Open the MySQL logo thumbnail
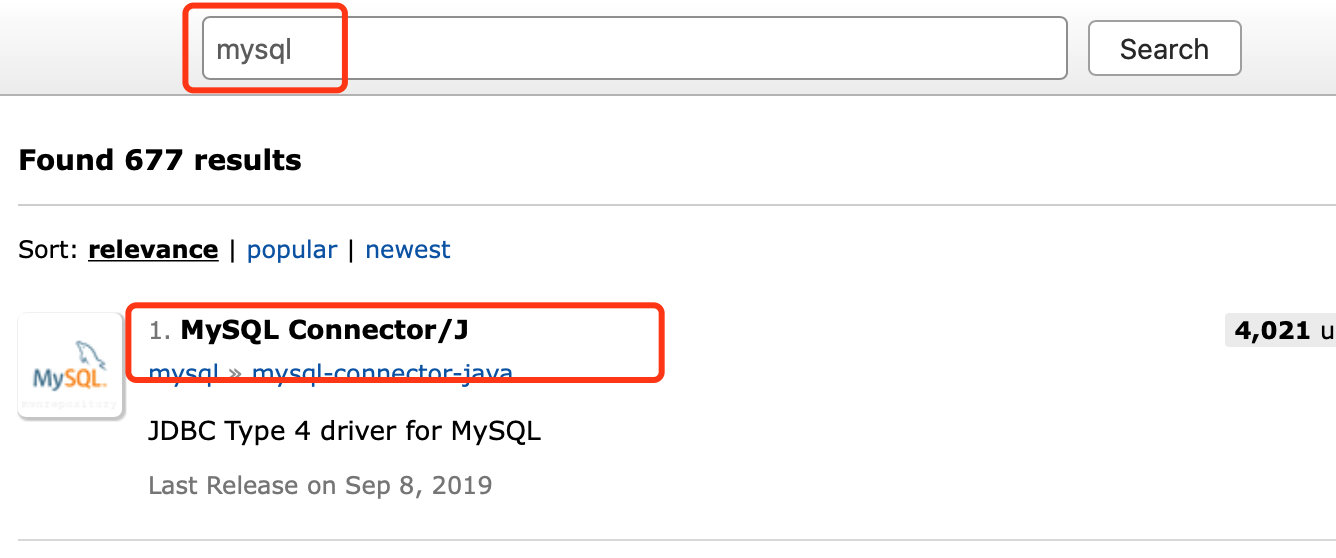Screen dimensions: 1336x558 [x=70, y=365]
